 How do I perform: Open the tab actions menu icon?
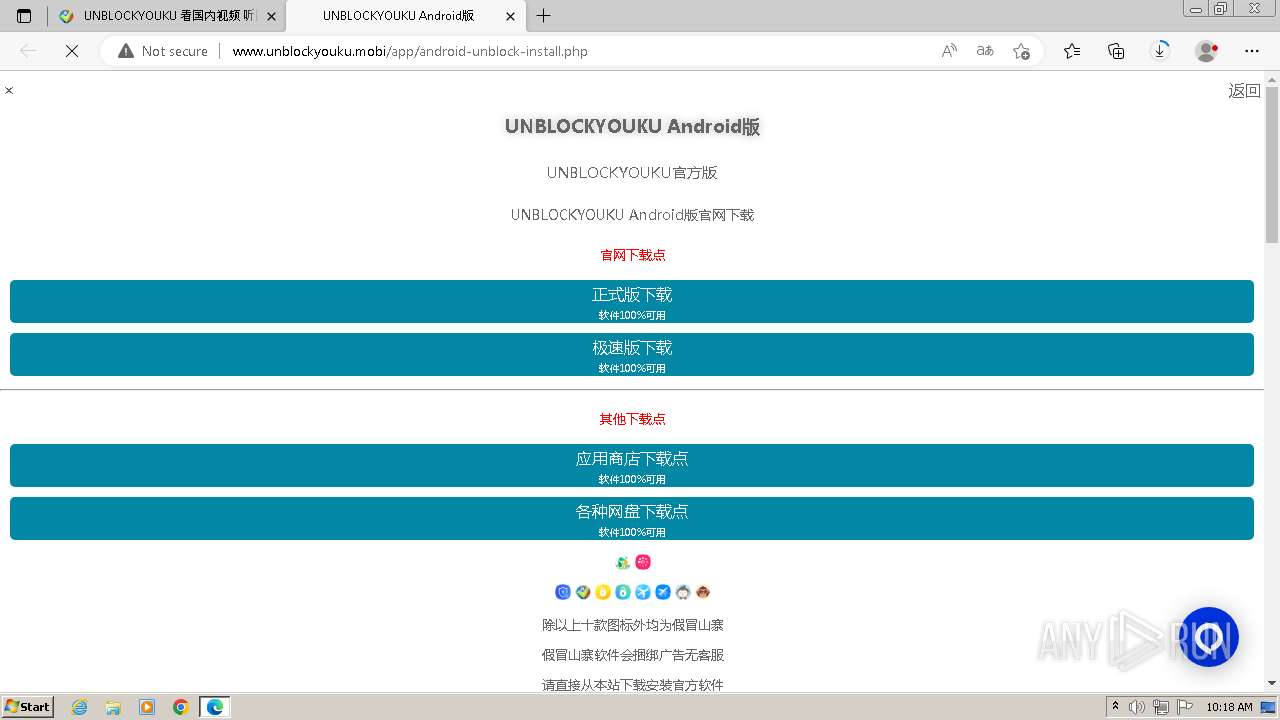(24, 16)
